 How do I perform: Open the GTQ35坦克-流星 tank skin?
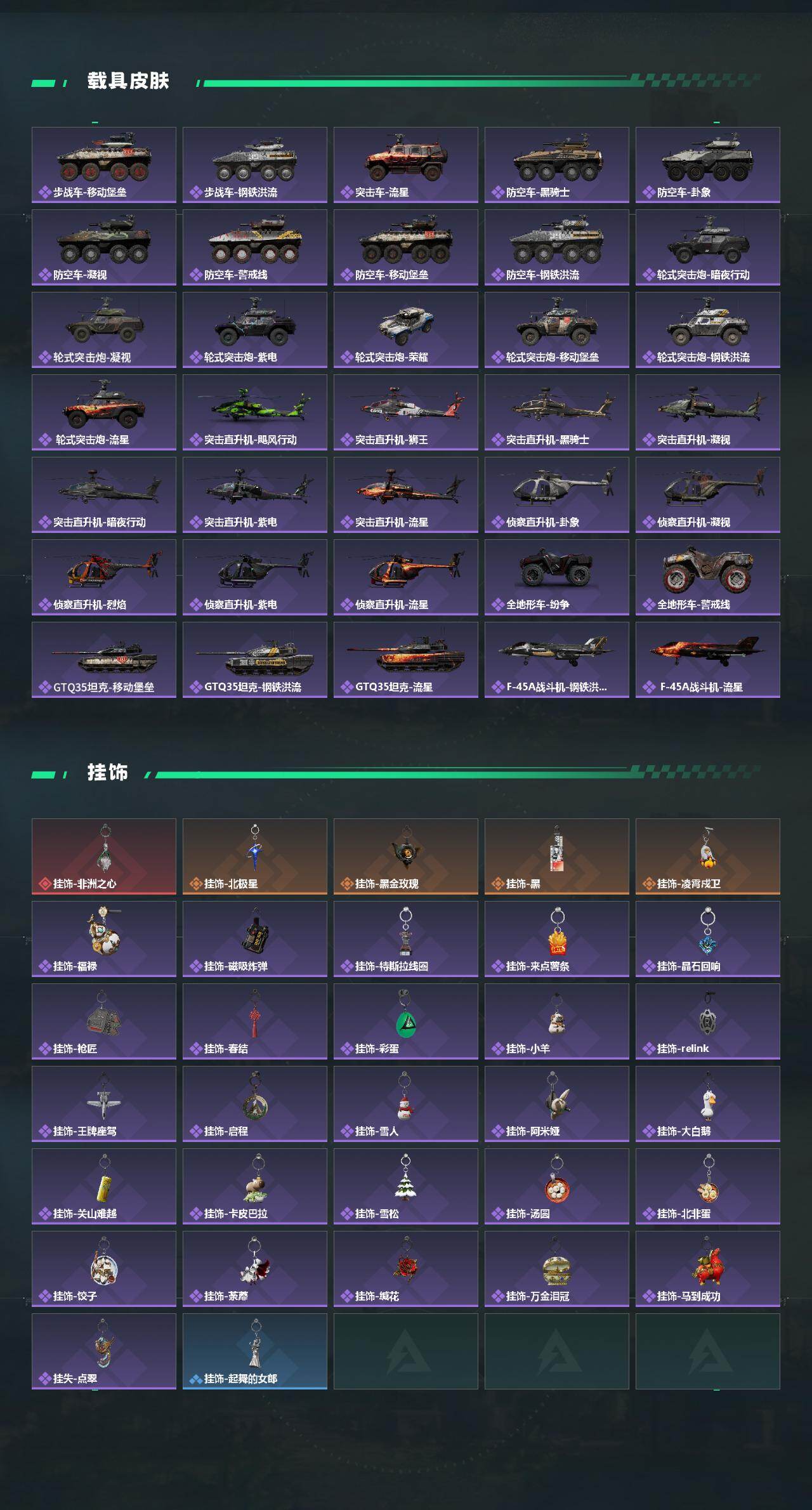click(406, 660)
